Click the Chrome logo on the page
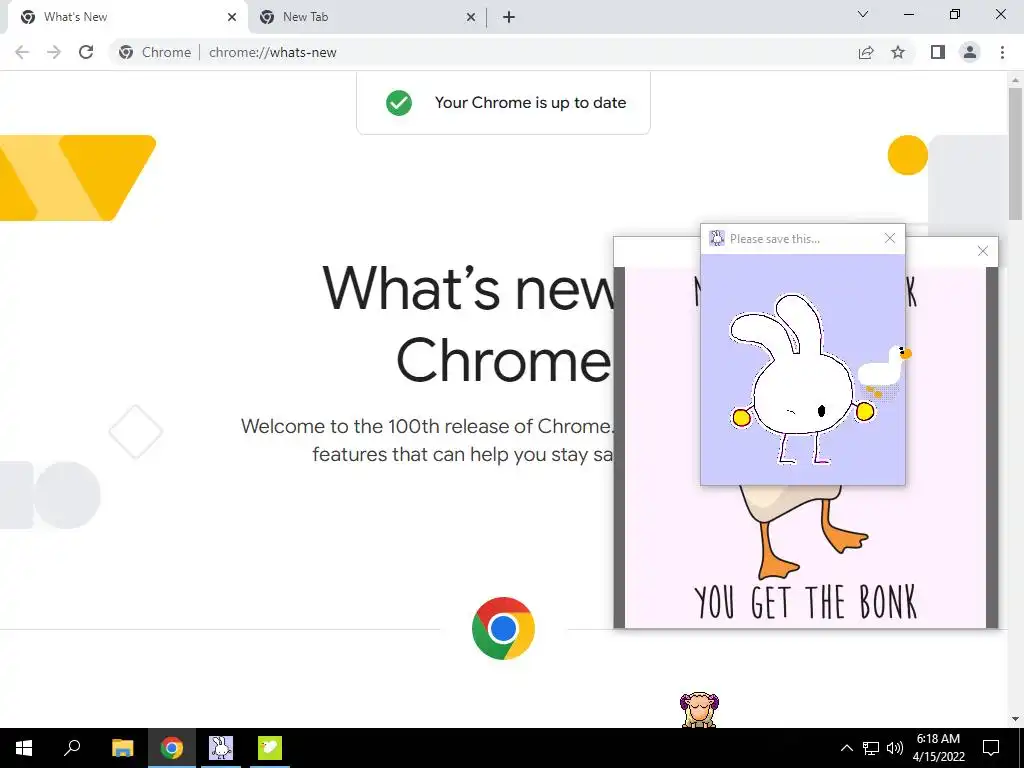 503,628
